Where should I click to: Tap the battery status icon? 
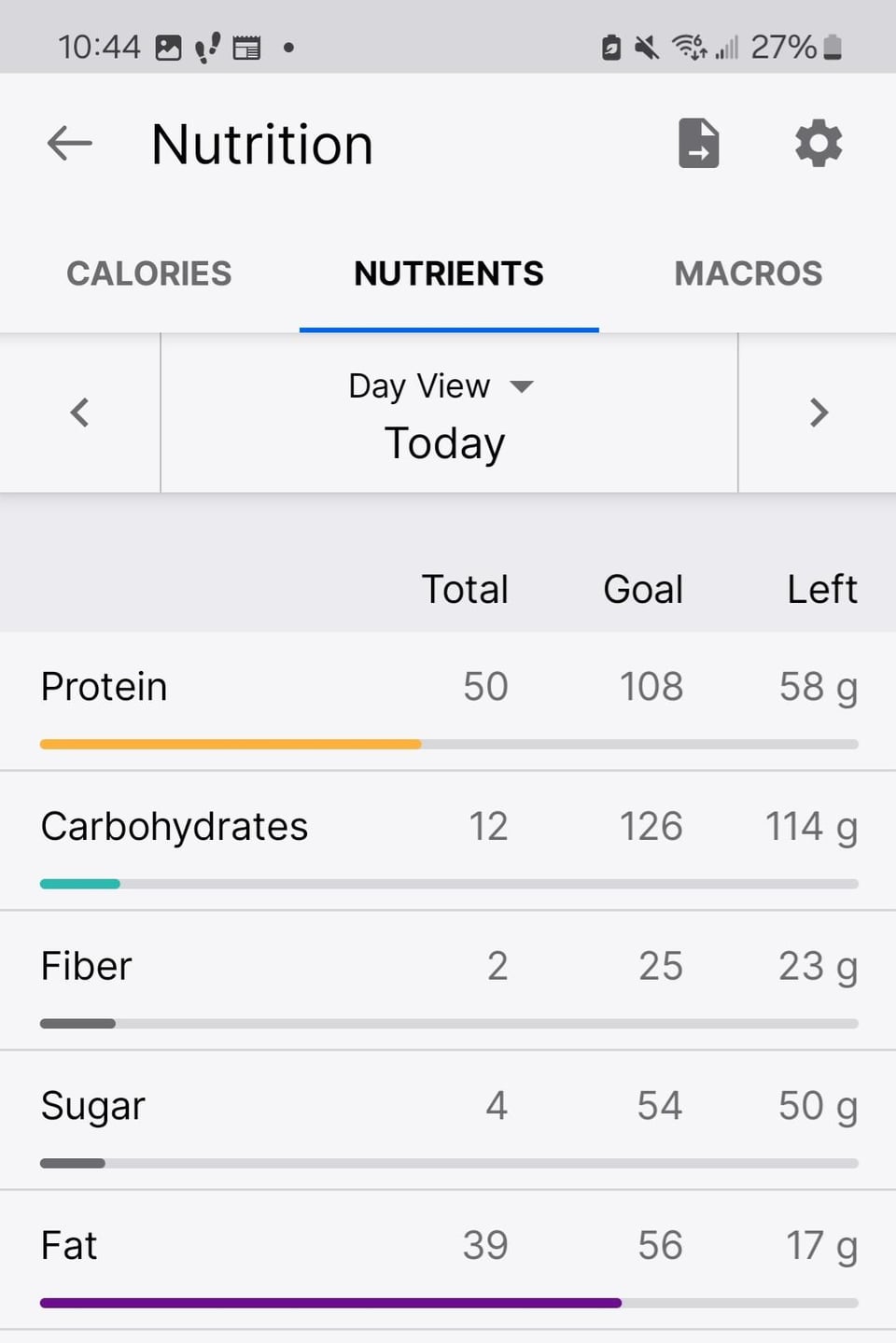[x=833, y=47]
